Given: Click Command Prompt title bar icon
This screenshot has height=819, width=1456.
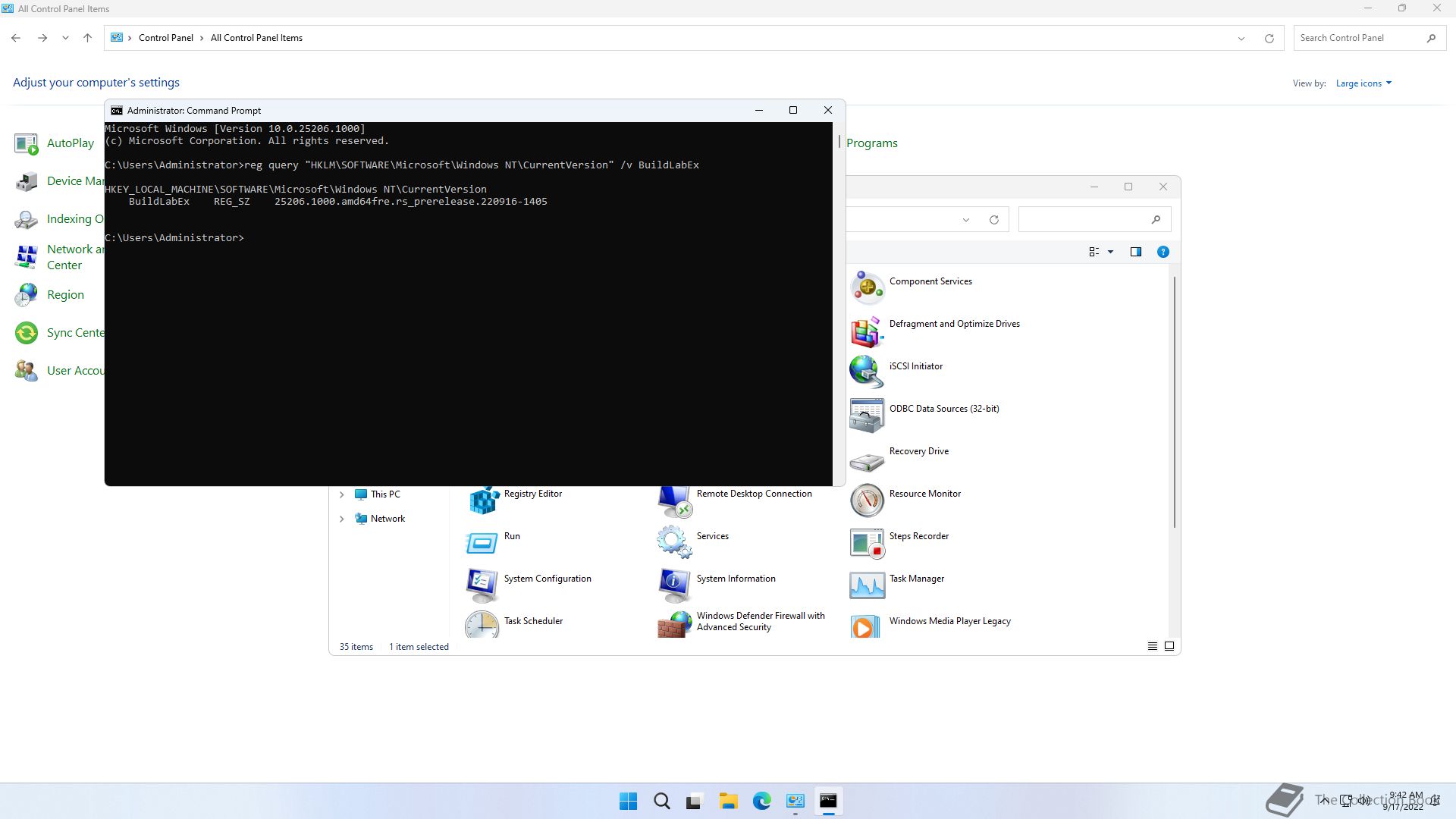Looking at the screenshot, I should [117, 111].
